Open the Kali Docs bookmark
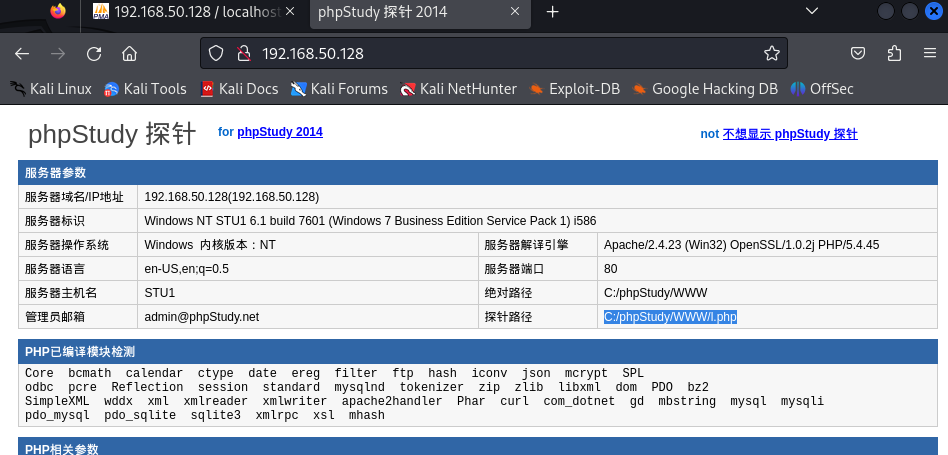Image resolution: width=948 pixels, height=455 pixels. (x=239, y=89)
